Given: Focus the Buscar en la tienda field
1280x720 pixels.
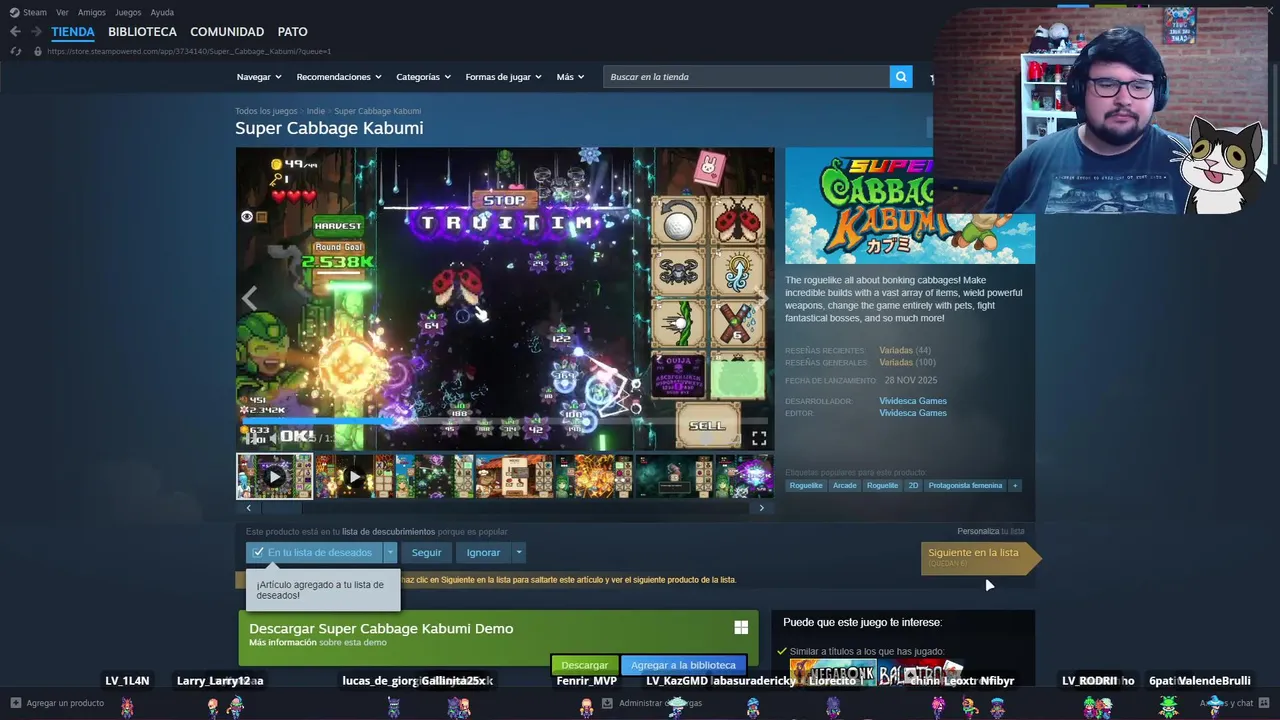Looking at the screenshot, I should click(x=747, y=77).
